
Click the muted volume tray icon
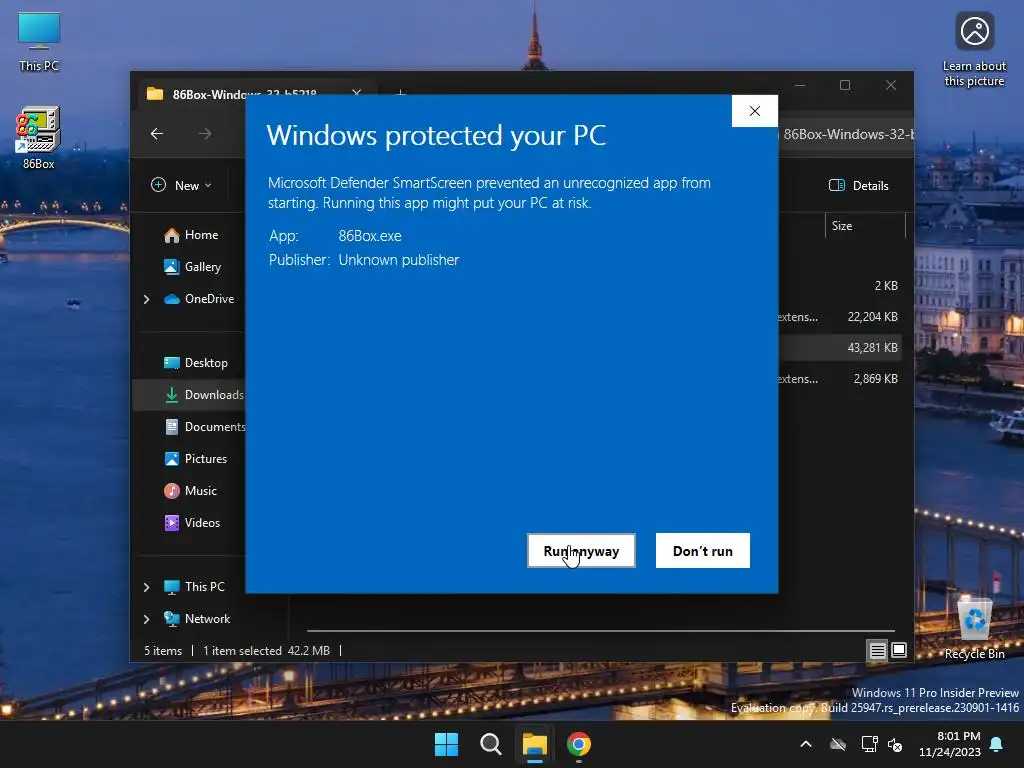pyautogui.click(x=895, y=744)
